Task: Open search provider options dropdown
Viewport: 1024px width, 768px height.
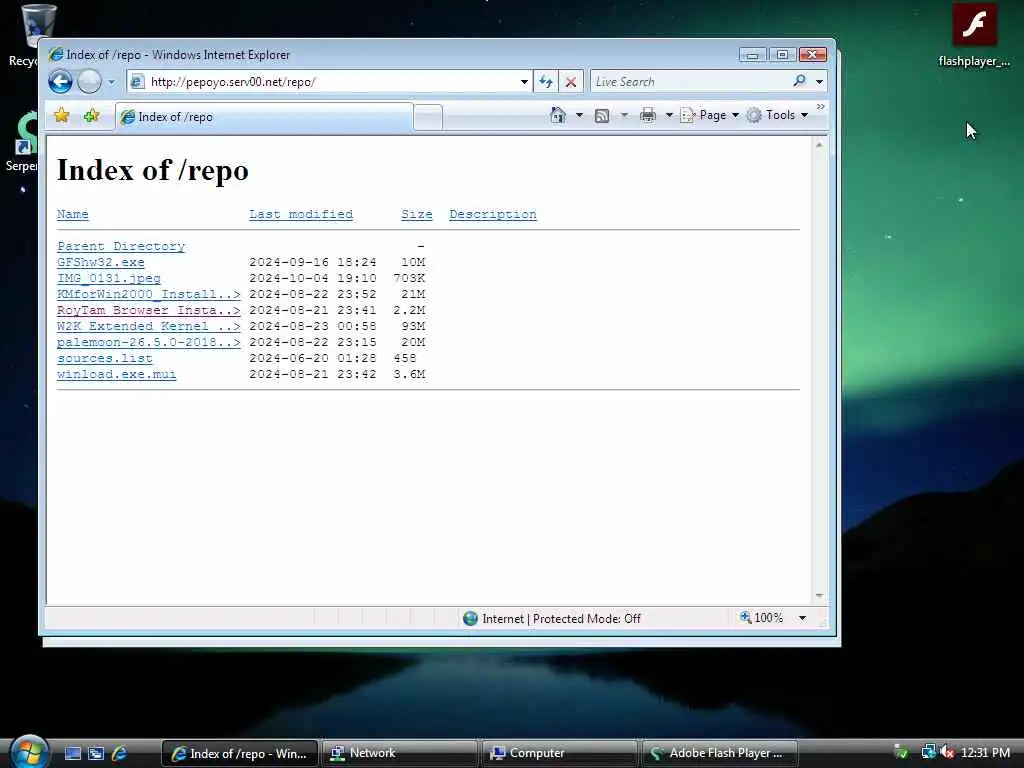Action: coord(820,82)
